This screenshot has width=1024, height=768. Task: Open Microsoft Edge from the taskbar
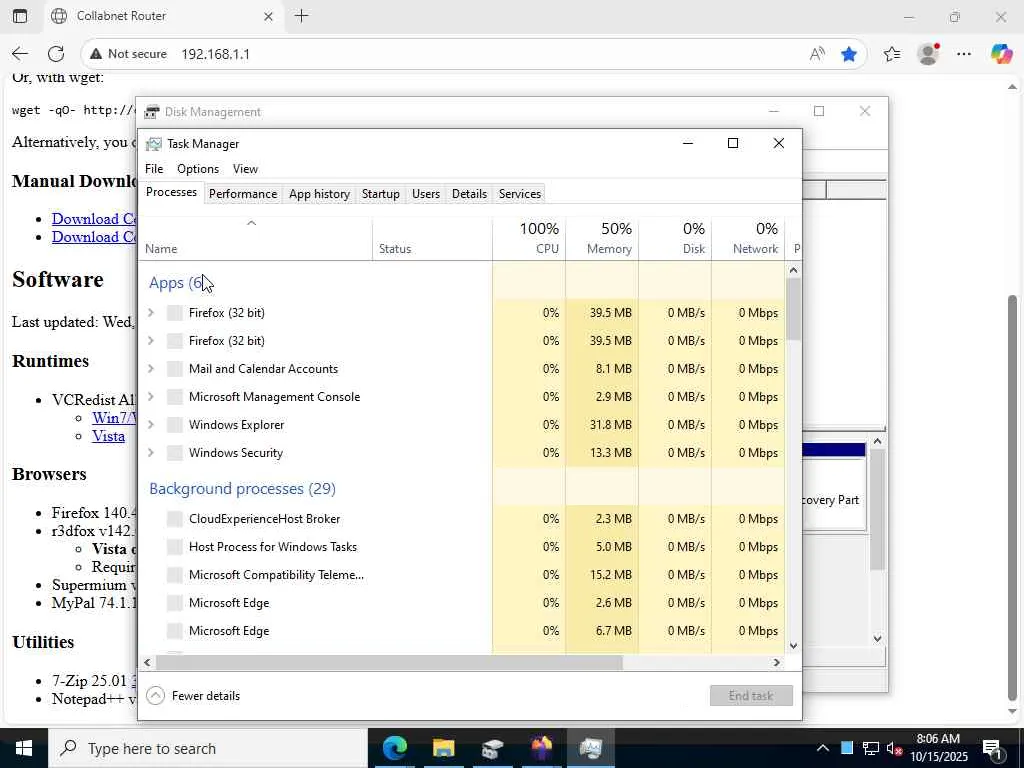[x=395, y=748]
